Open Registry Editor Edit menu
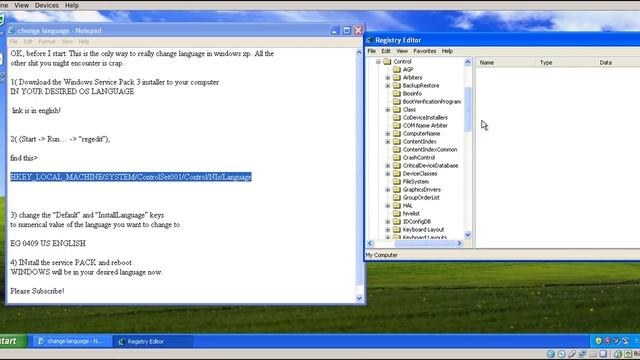Viewport: 640px width, 360px height. point(386,51)
